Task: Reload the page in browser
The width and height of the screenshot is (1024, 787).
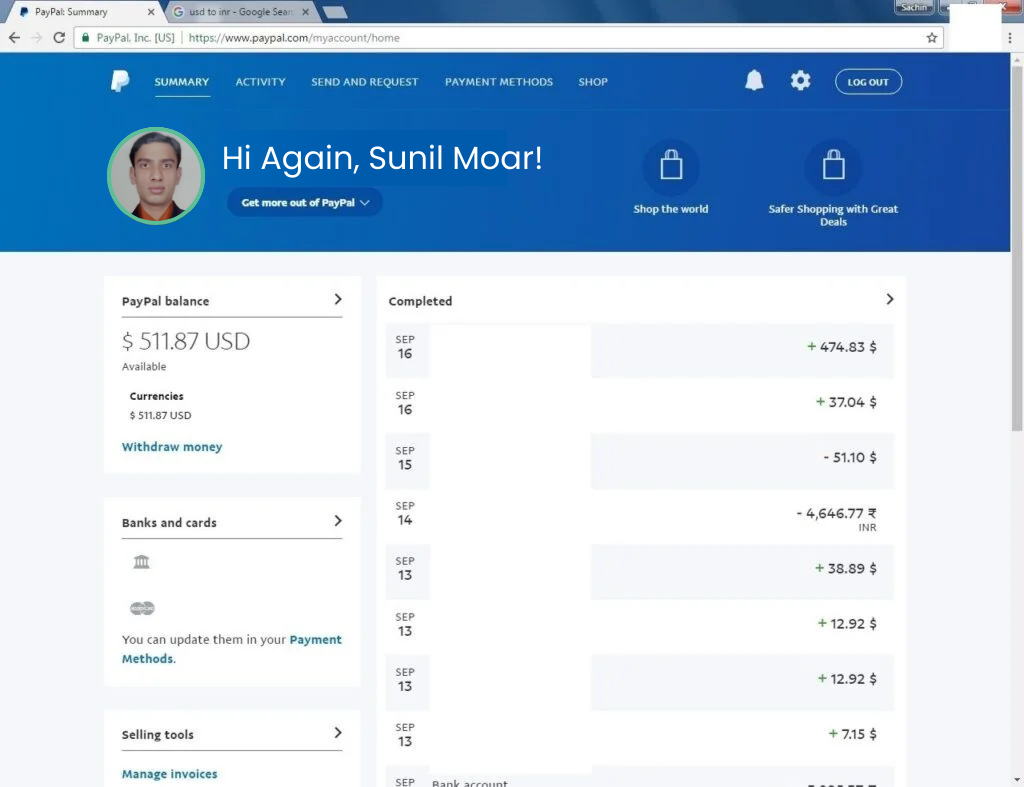Action: [x=59, y=38]
